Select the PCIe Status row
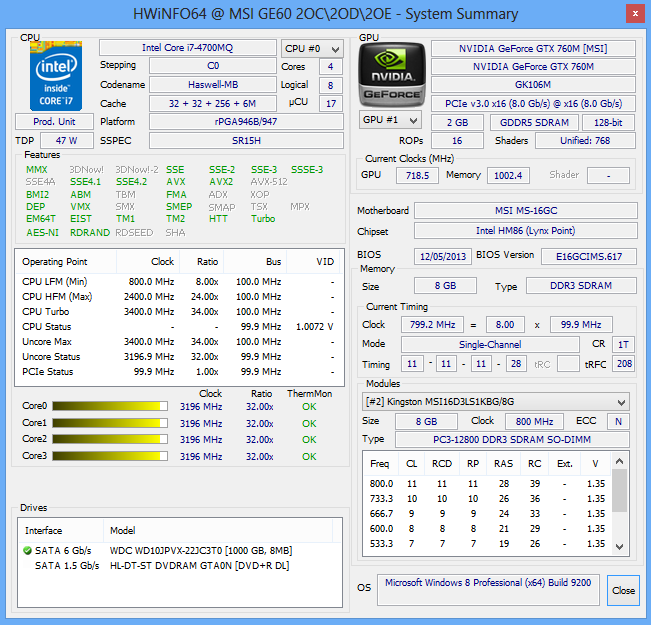This screenshot has height=625, width=651. pos(179,372)
